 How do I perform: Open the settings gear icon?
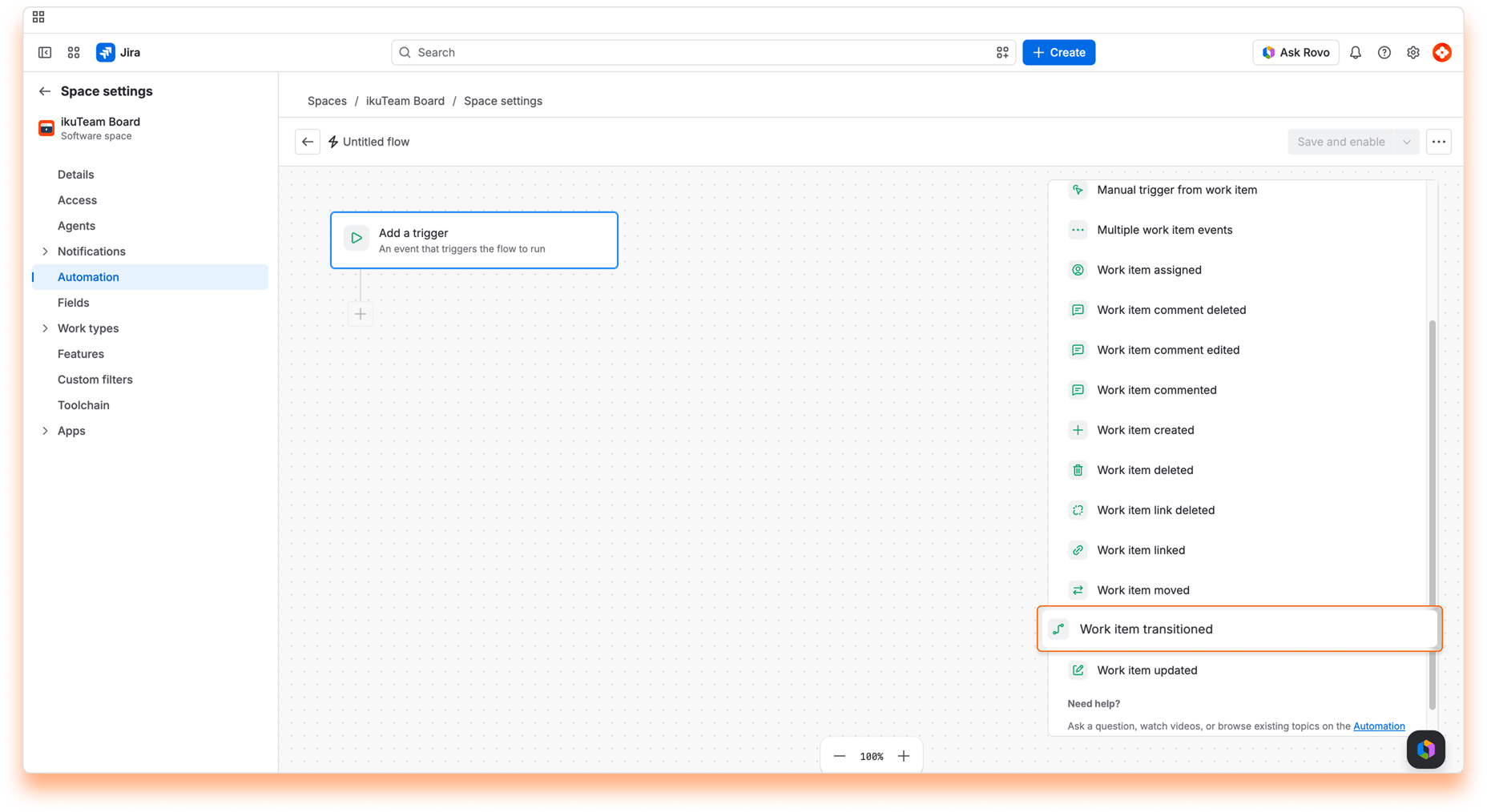[1413, 52]
